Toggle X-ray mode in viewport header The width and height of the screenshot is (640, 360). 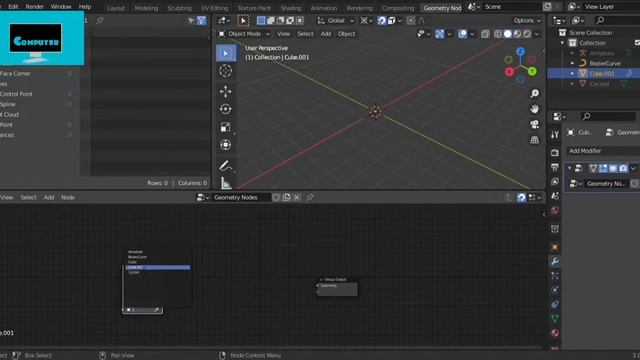click(x=485, y=34)
